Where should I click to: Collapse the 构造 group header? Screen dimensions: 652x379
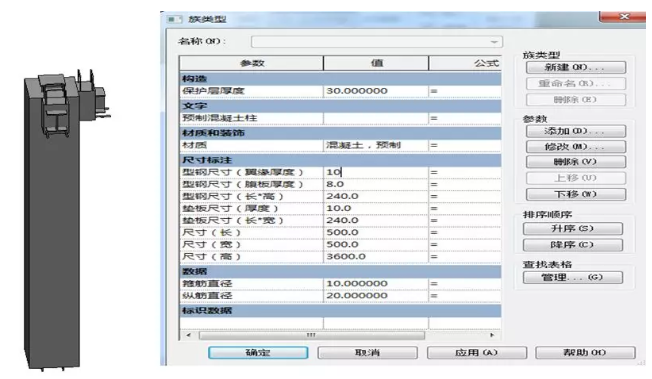tap(340, 79)
